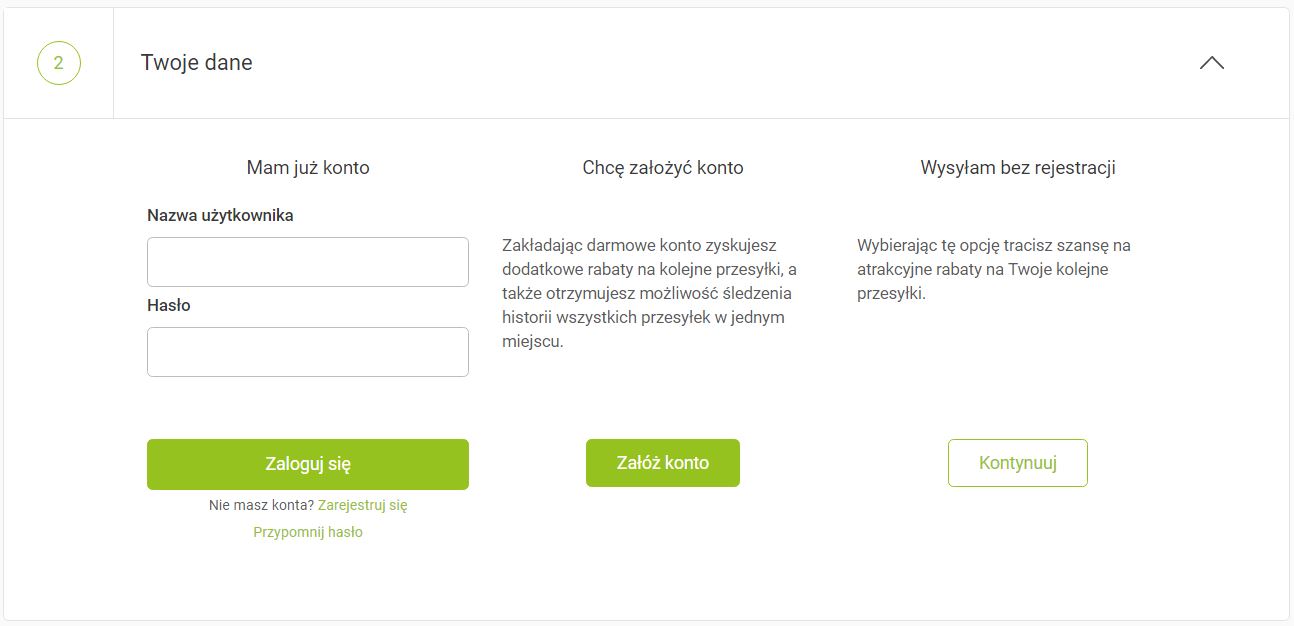Click the 'Twoje dane' section title
Image resolution: width=1294 pixels, height=626 pixels.
point(197,63)
